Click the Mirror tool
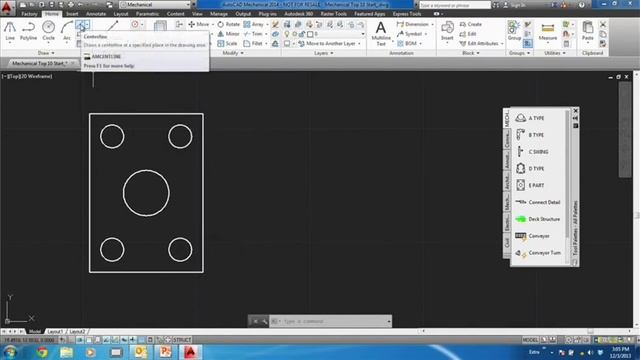This screenshot has height=360, width=640. click(229, 34)
